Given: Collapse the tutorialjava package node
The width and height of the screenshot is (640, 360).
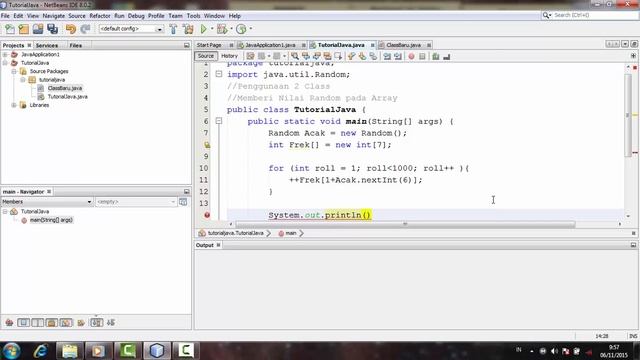Looking at the screenshot, I should (x=23, y=80).
